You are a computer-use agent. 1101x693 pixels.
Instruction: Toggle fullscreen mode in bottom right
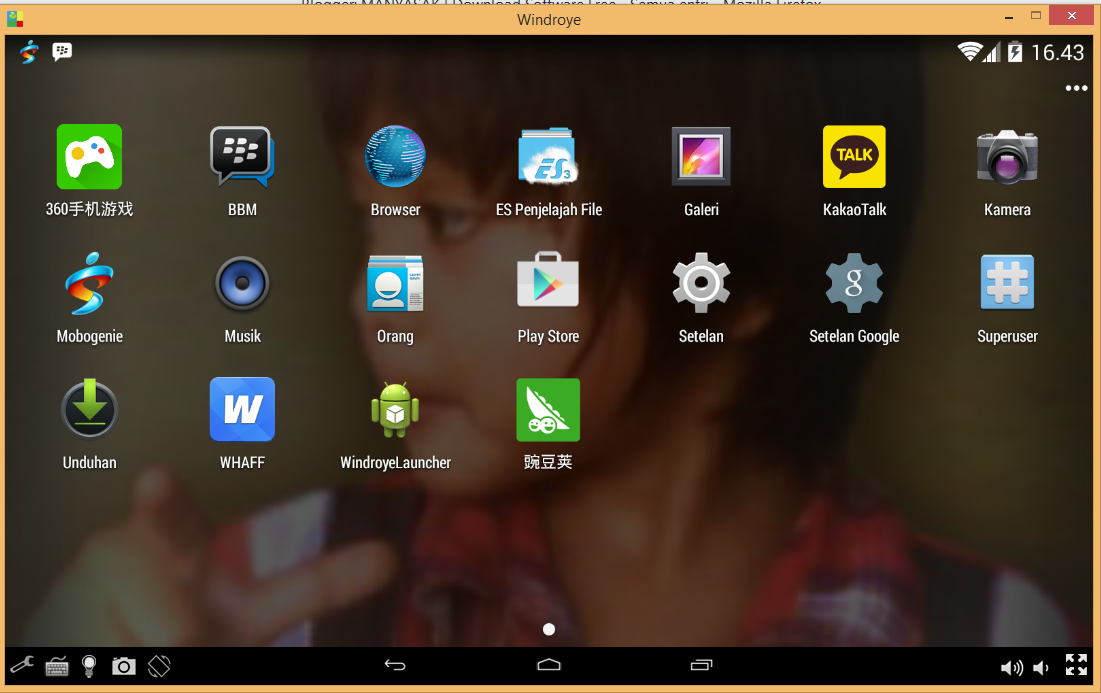tap(1076, 664)
